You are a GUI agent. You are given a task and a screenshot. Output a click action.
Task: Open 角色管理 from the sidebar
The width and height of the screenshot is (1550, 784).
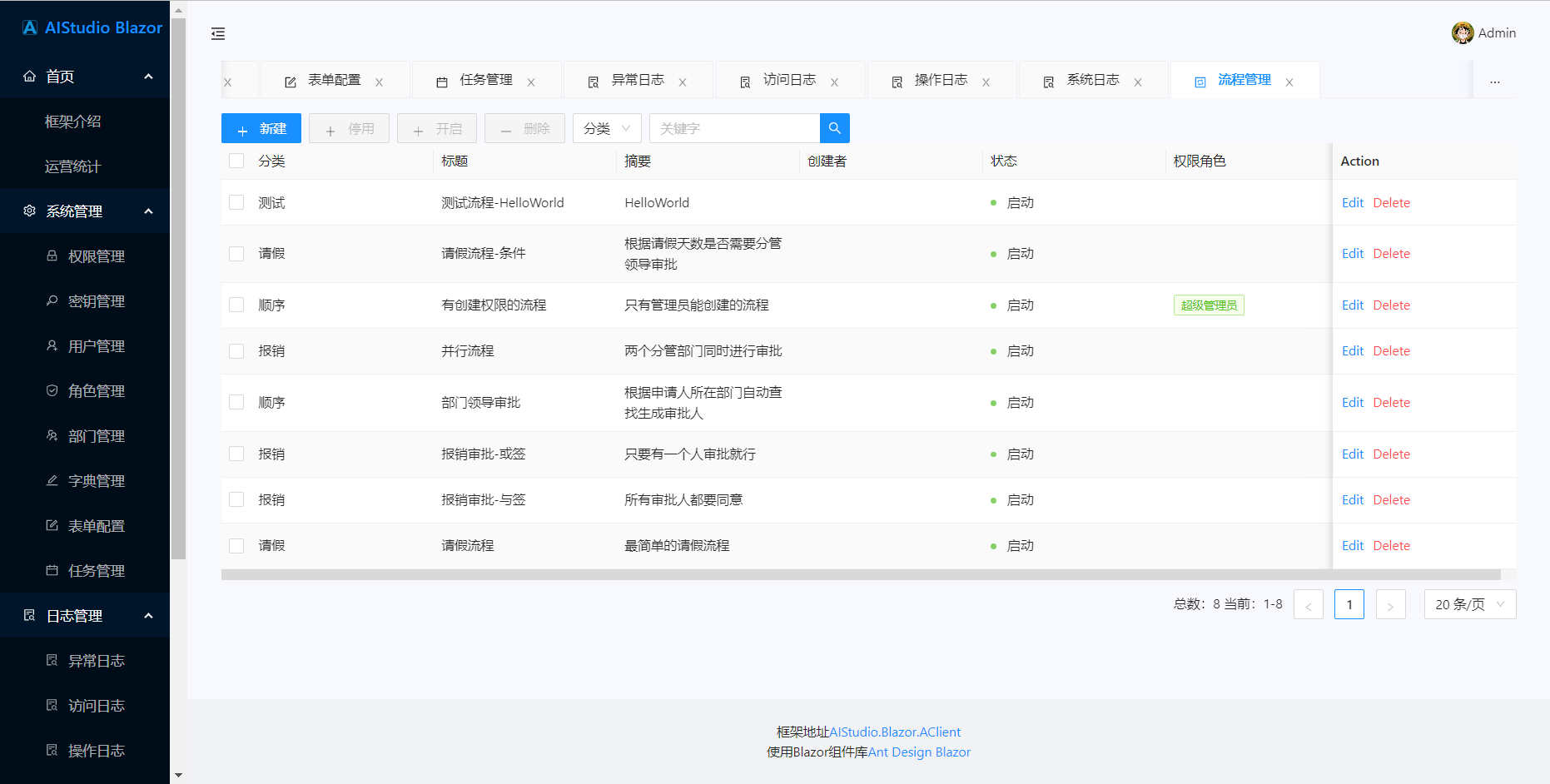coord(95,390)
